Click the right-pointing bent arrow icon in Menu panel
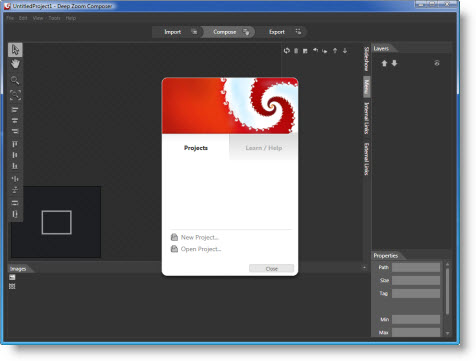The width and height of the screenshot is (476, 361). [x=325, y=51]
